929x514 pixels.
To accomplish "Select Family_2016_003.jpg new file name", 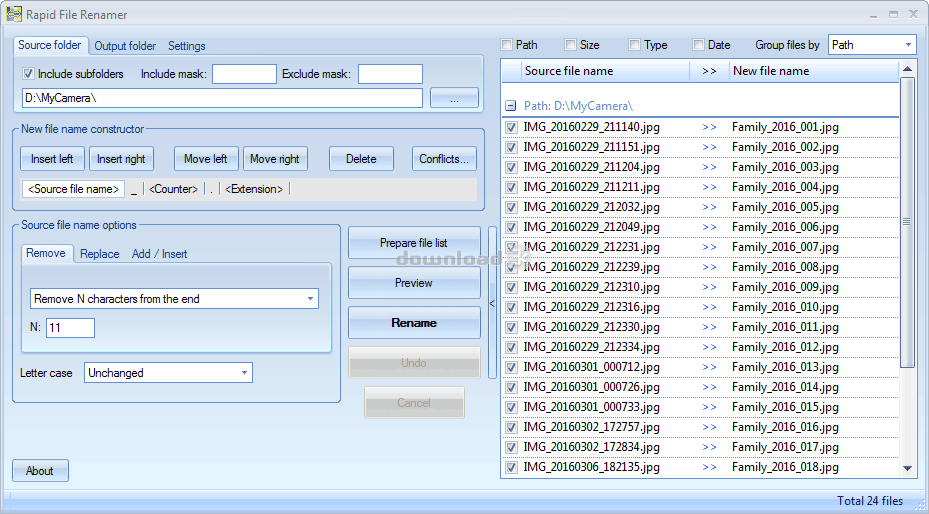I will [x=785, y=167].
